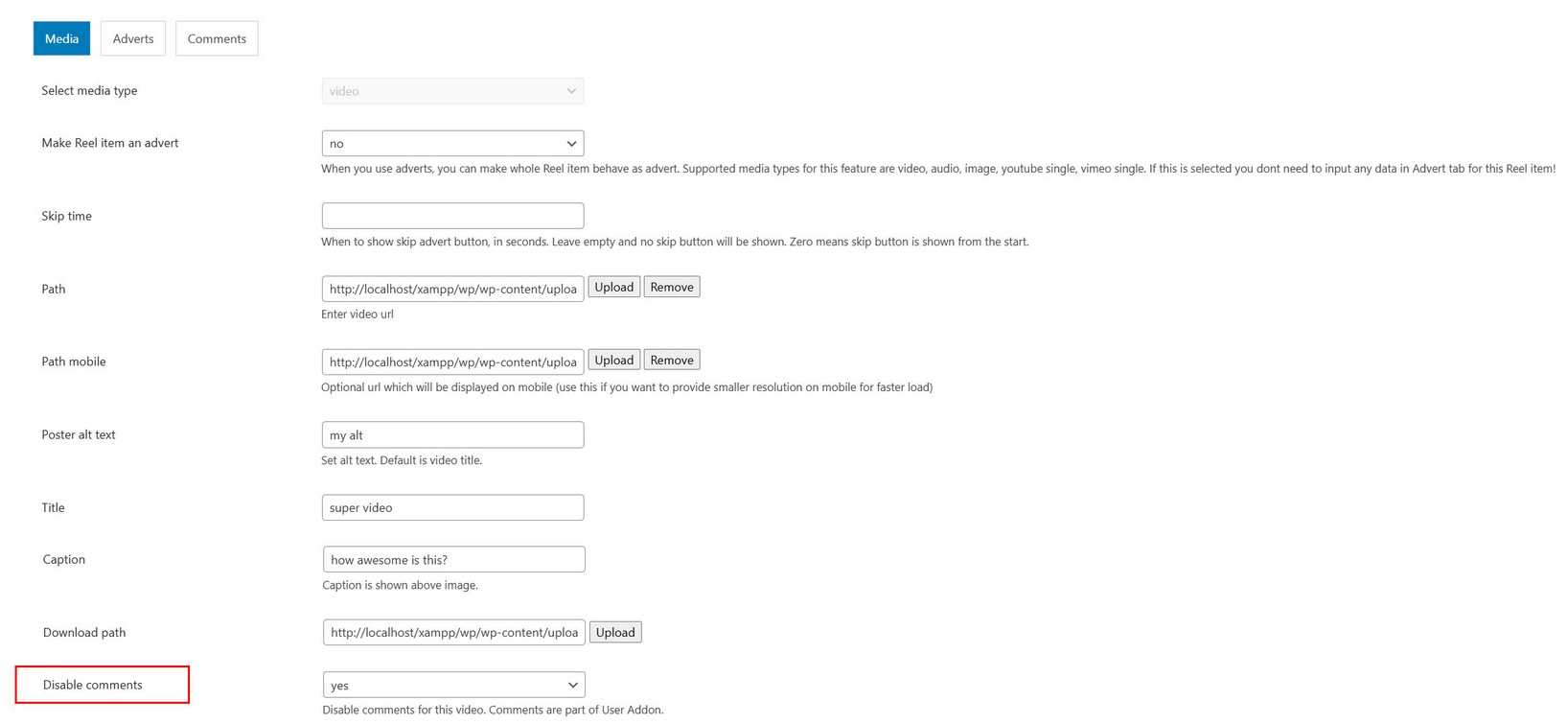
Task: Open the Adverts tab
Action: click(133, 38)
